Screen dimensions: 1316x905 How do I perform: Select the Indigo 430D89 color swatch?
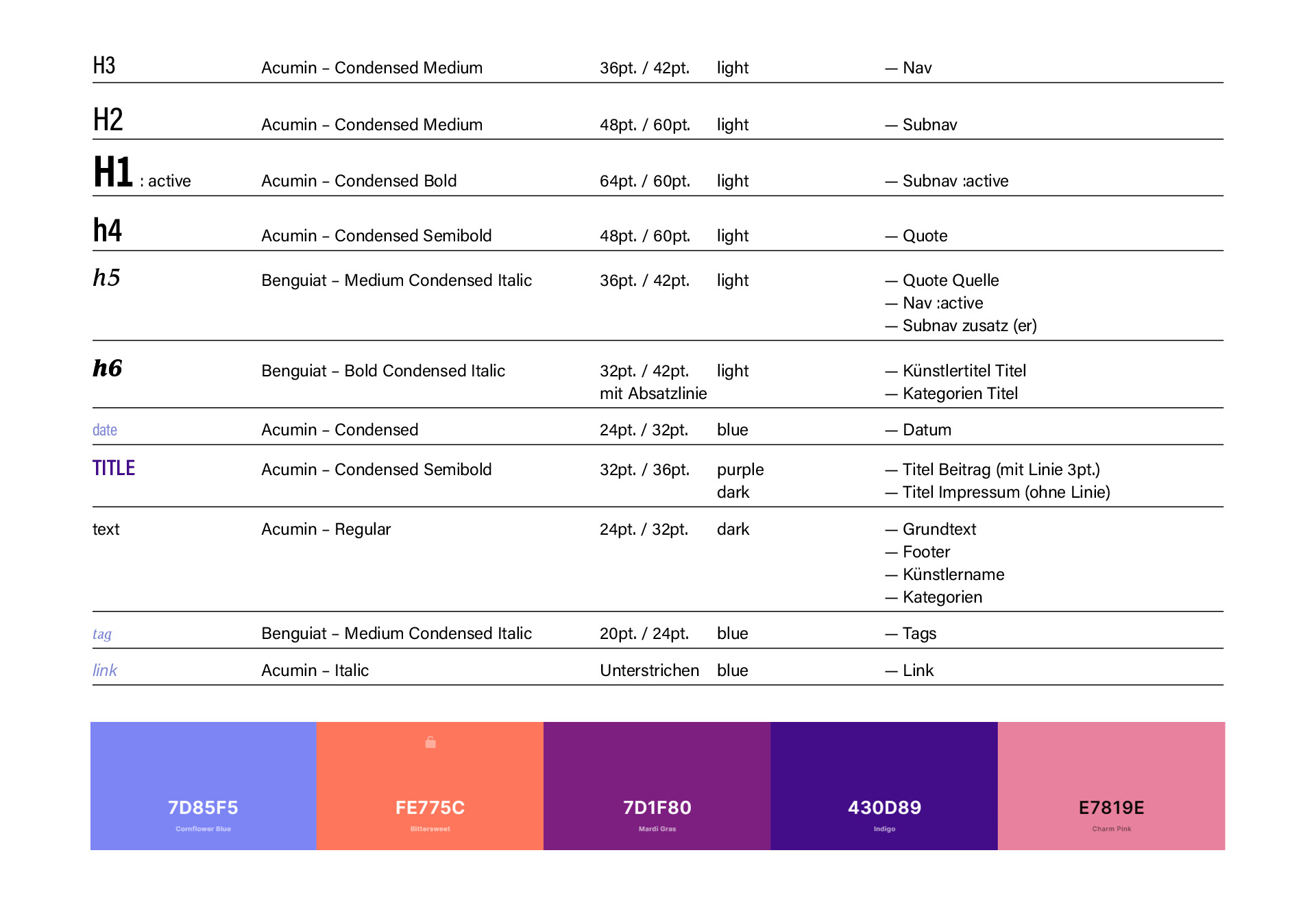[884, 786]
